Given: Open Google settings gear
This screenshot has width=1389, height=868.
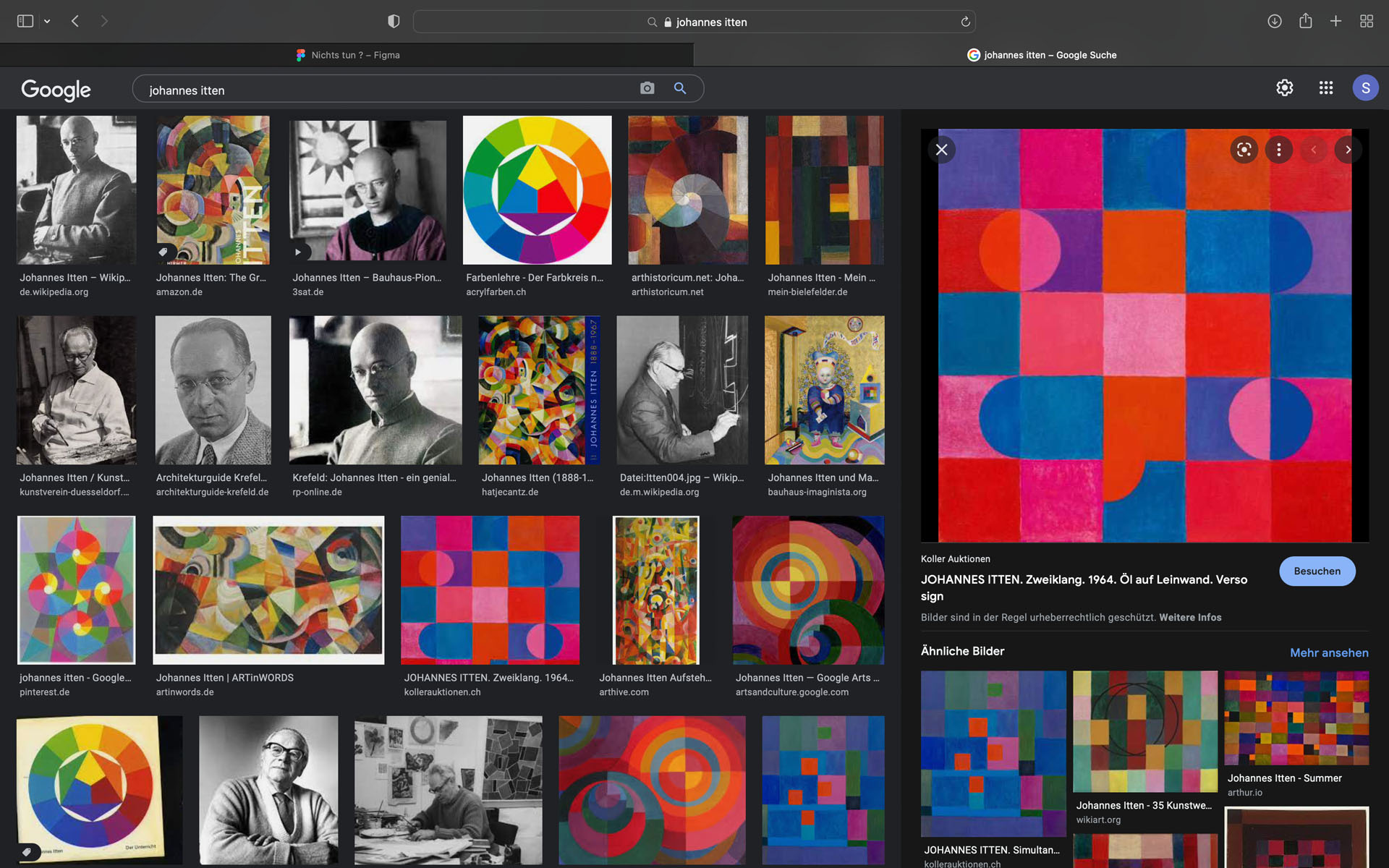Looking at the screenshot, I should pos(1285,88).
